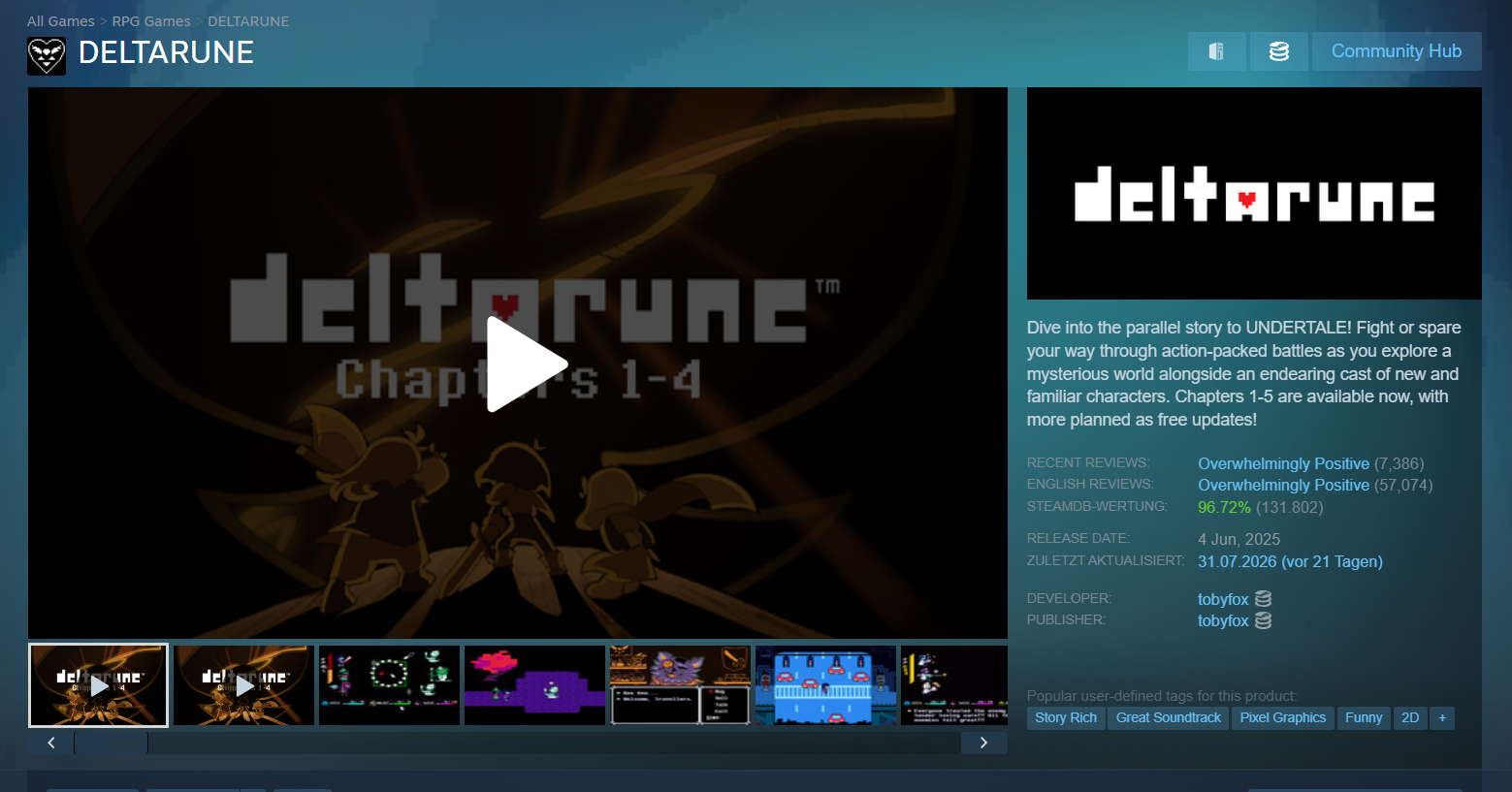The width and height of the screenshot is (1512, 792).
Task: Click the 'ZULETZT AKTUALISIERT:' label
Action: point(1106,560)
